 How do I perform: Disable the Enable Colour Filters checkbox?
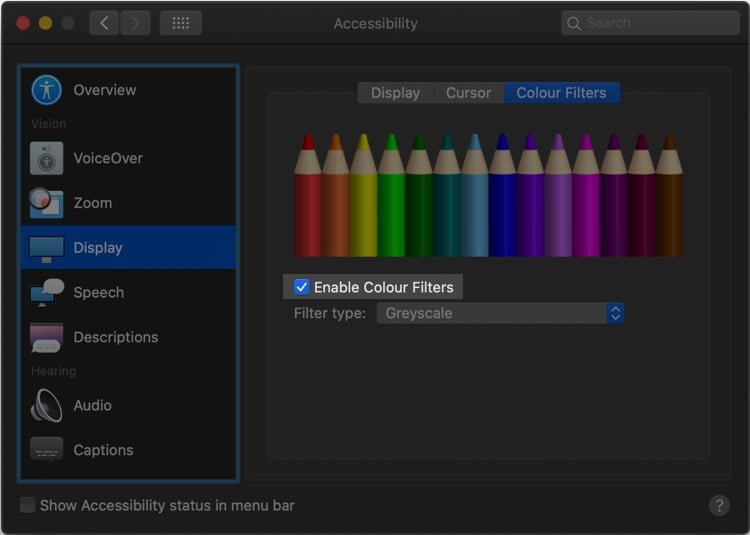(301, 287)
